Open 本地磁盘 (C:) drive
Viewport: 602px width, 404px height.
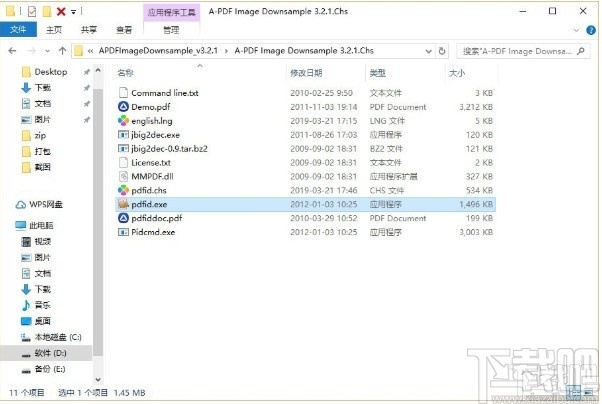coord(51,337)
